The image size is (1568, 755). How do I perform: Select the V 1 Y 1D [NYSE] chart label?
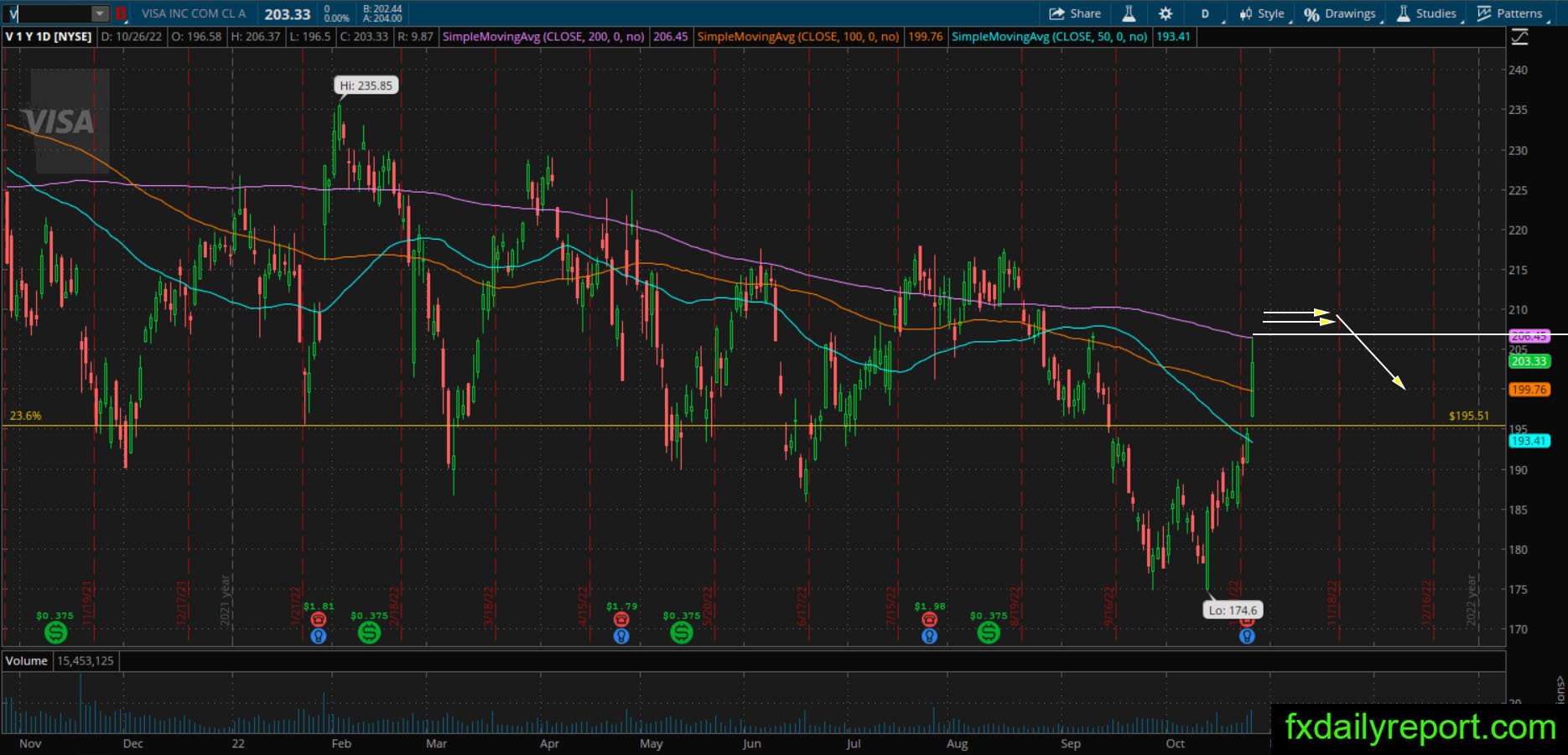click(x=49, y=37)
